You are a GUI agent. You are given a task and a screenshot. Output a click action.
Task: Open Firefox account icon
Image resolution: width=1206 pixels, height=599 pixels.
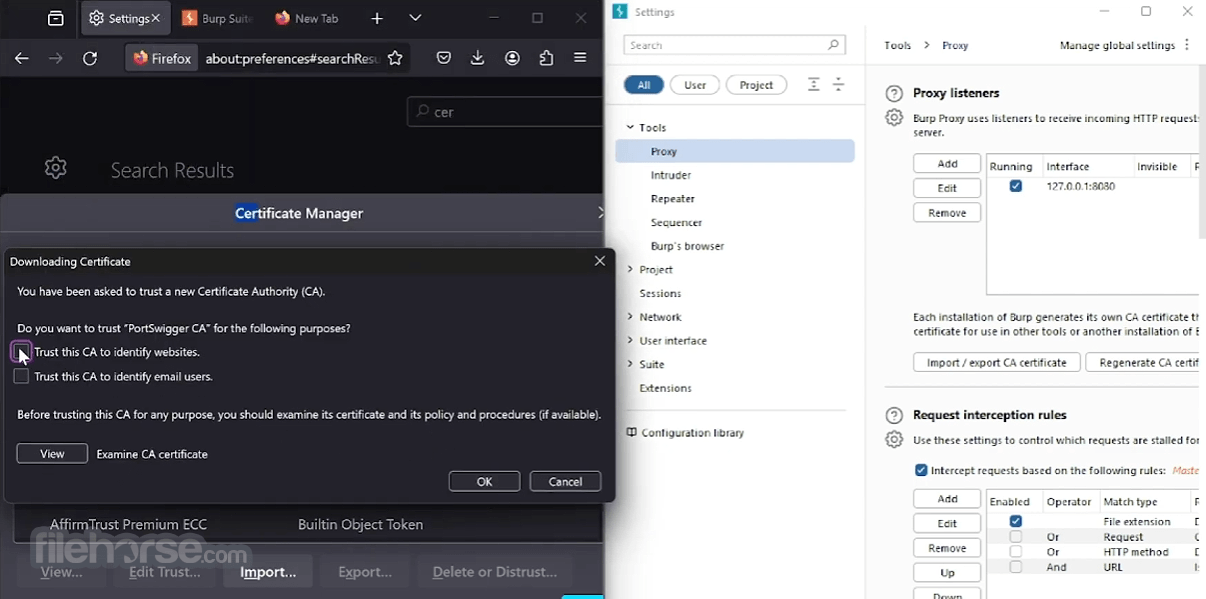(x=512, y=59)
